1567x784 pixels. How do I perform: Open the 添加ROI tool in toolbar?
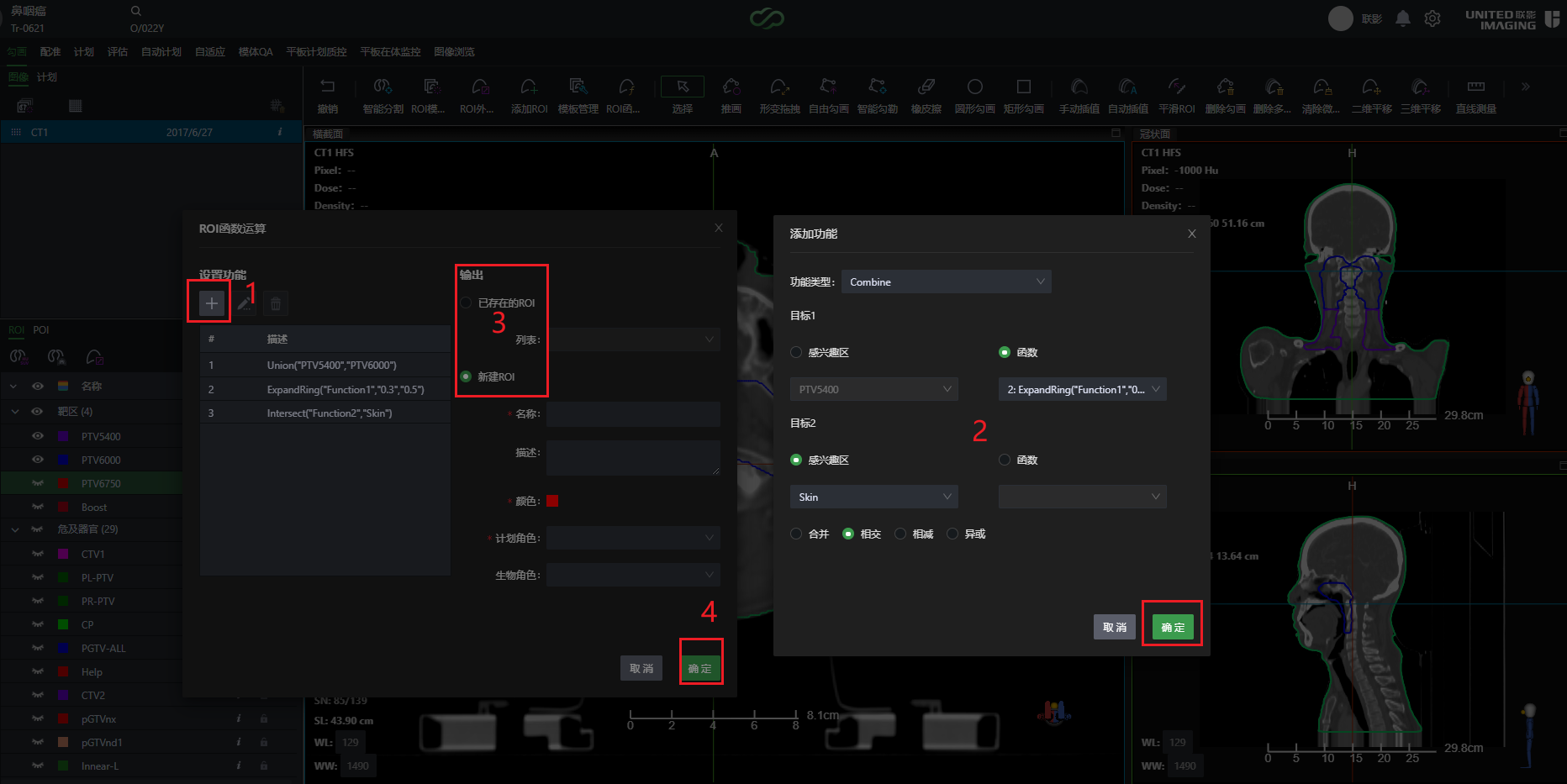click(x=529, y=96)
